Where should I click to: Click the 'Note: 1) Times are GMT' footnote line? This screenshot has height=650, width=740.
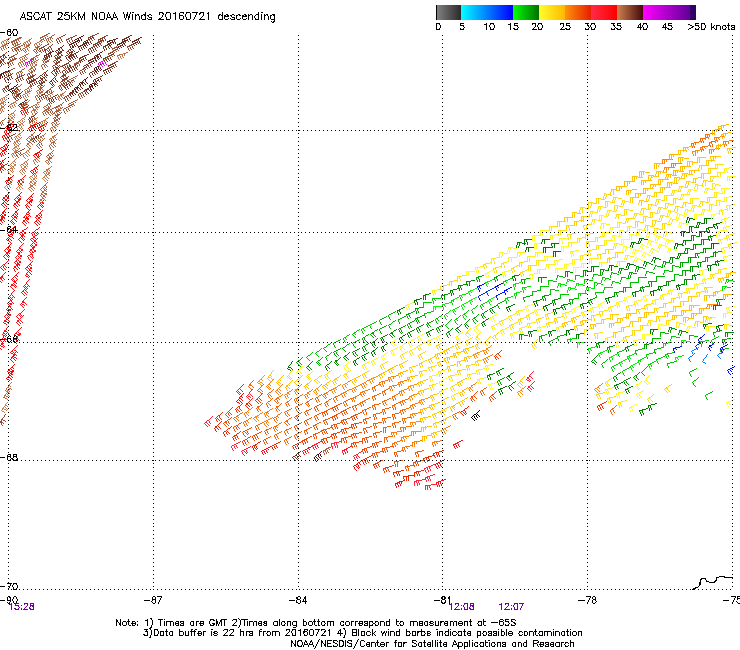pyautogui.click(x=316, y=623)
